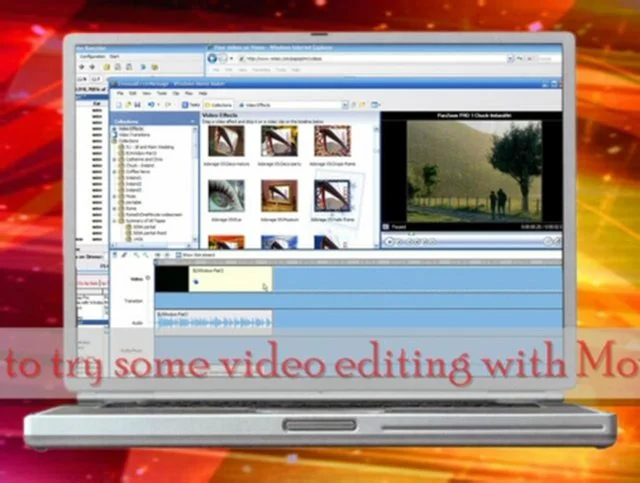Select the black clip on Video track
This screenshot has width=640, height=483.
172,279
